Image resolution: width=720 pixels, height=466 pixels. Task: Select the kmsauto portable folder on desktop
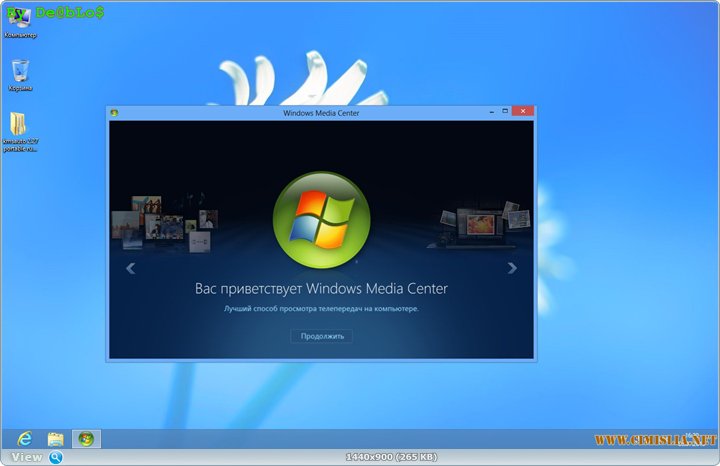pos(19,127)
